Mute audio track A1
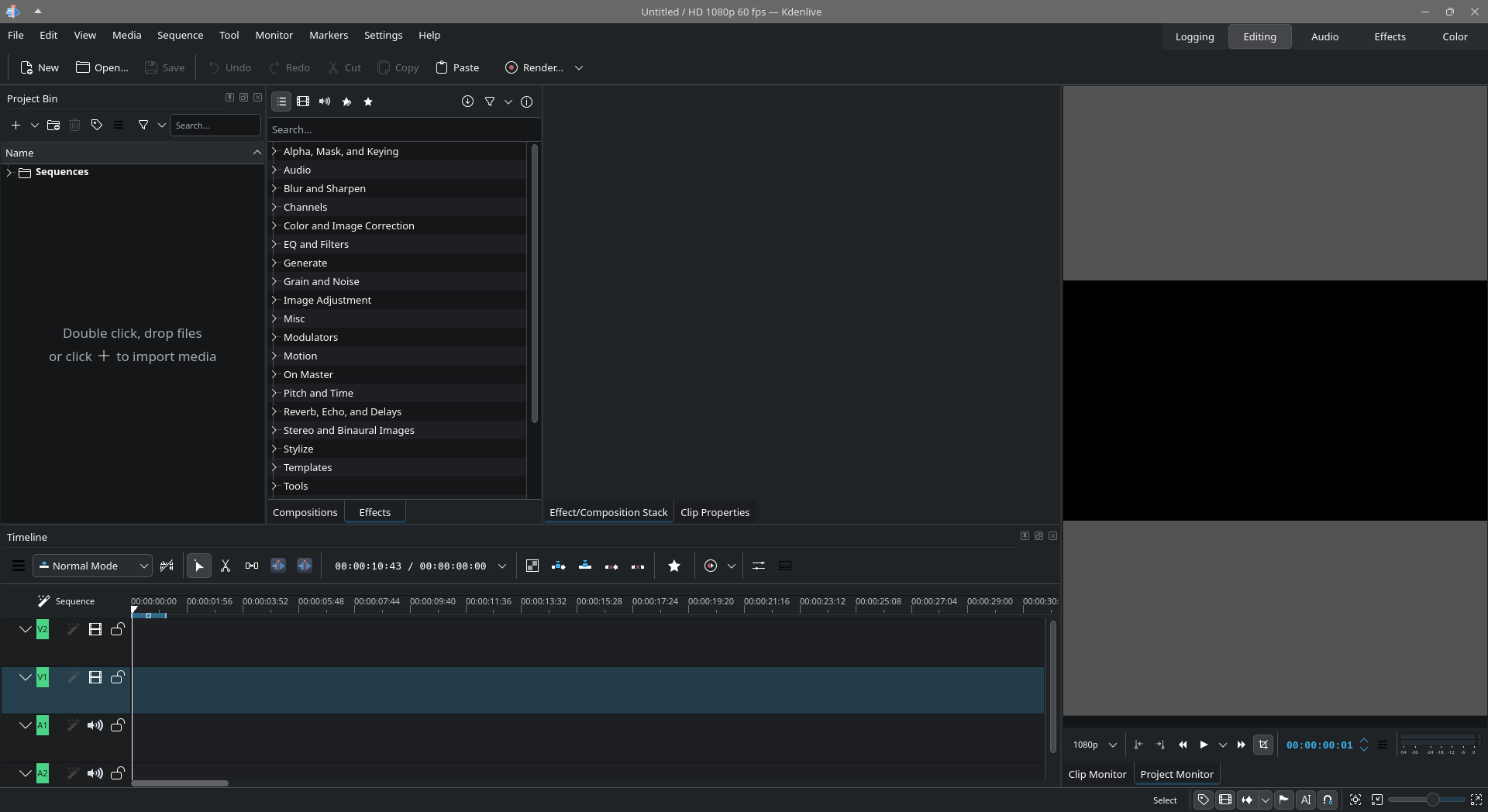 pos(95,725)
